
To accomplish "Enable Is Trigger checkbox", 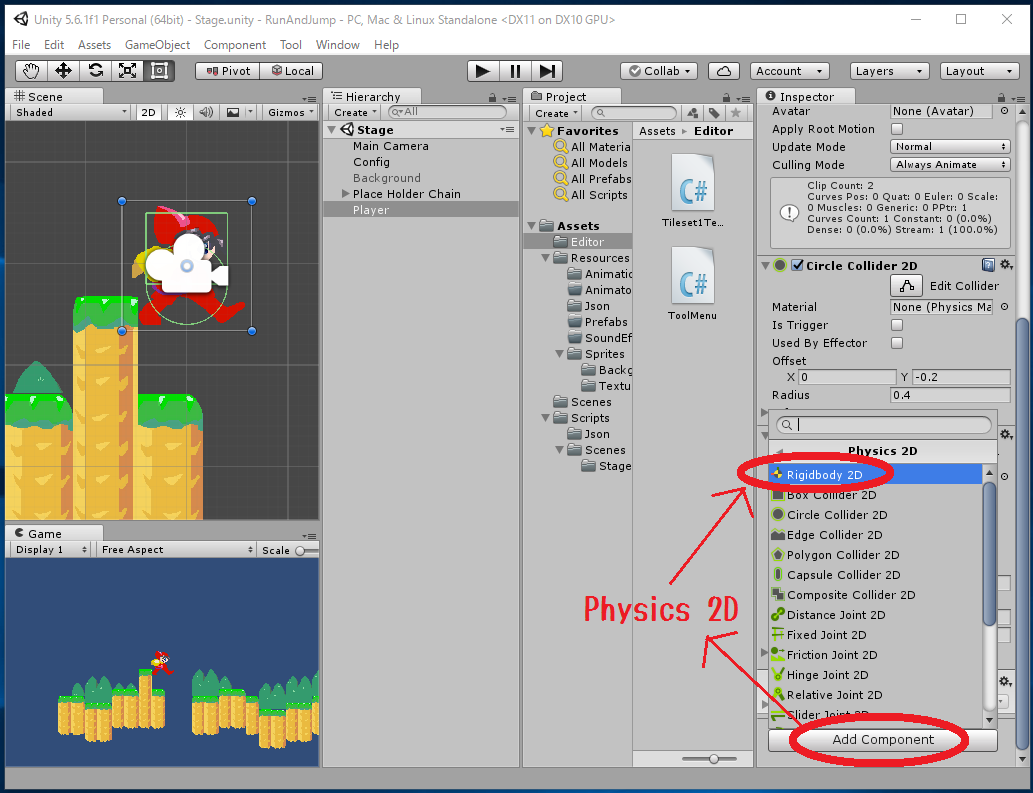I will point(897,325).
